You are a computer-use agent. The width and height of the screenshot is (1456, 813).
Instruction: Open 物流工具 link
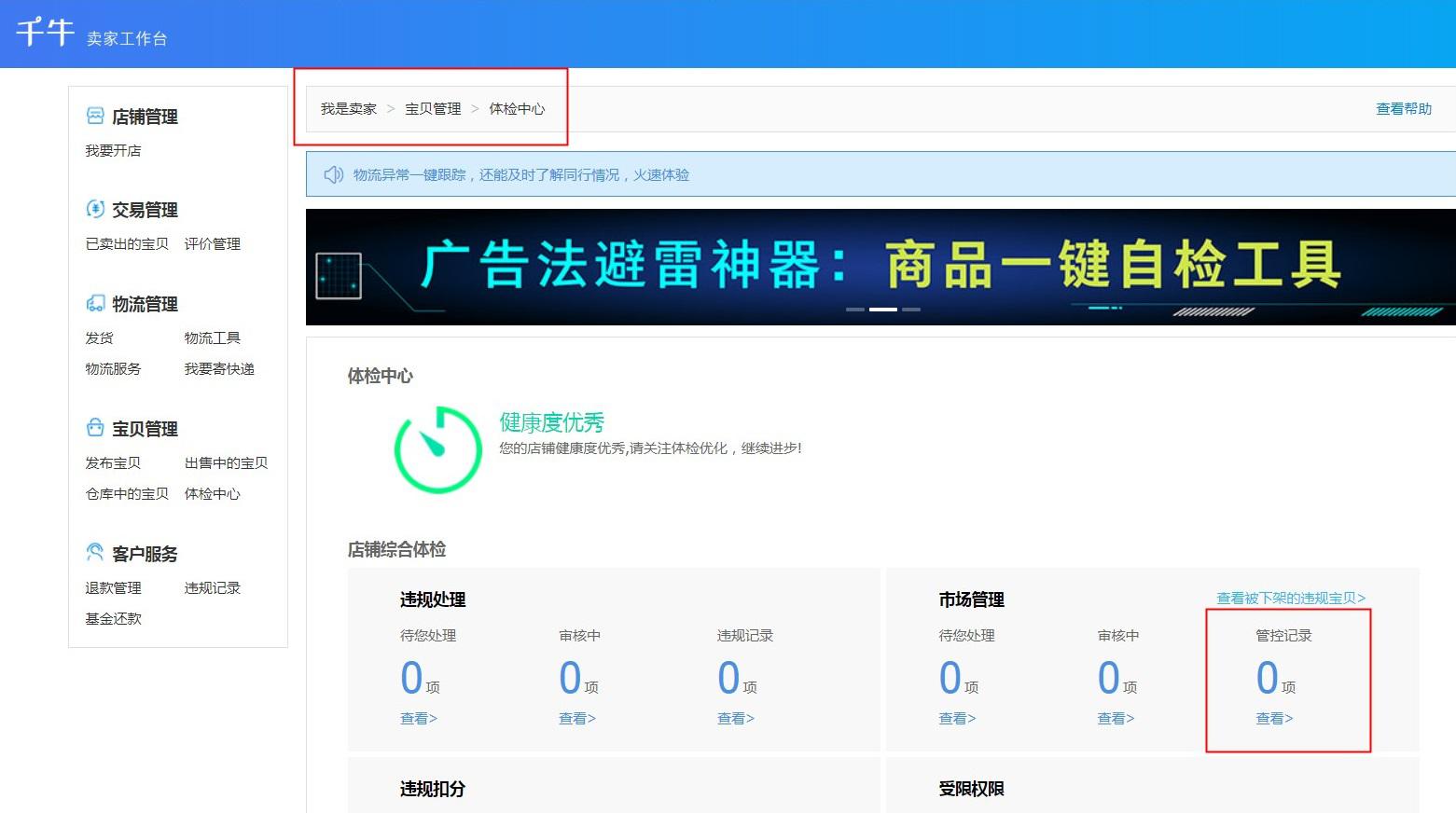point(213,338)
